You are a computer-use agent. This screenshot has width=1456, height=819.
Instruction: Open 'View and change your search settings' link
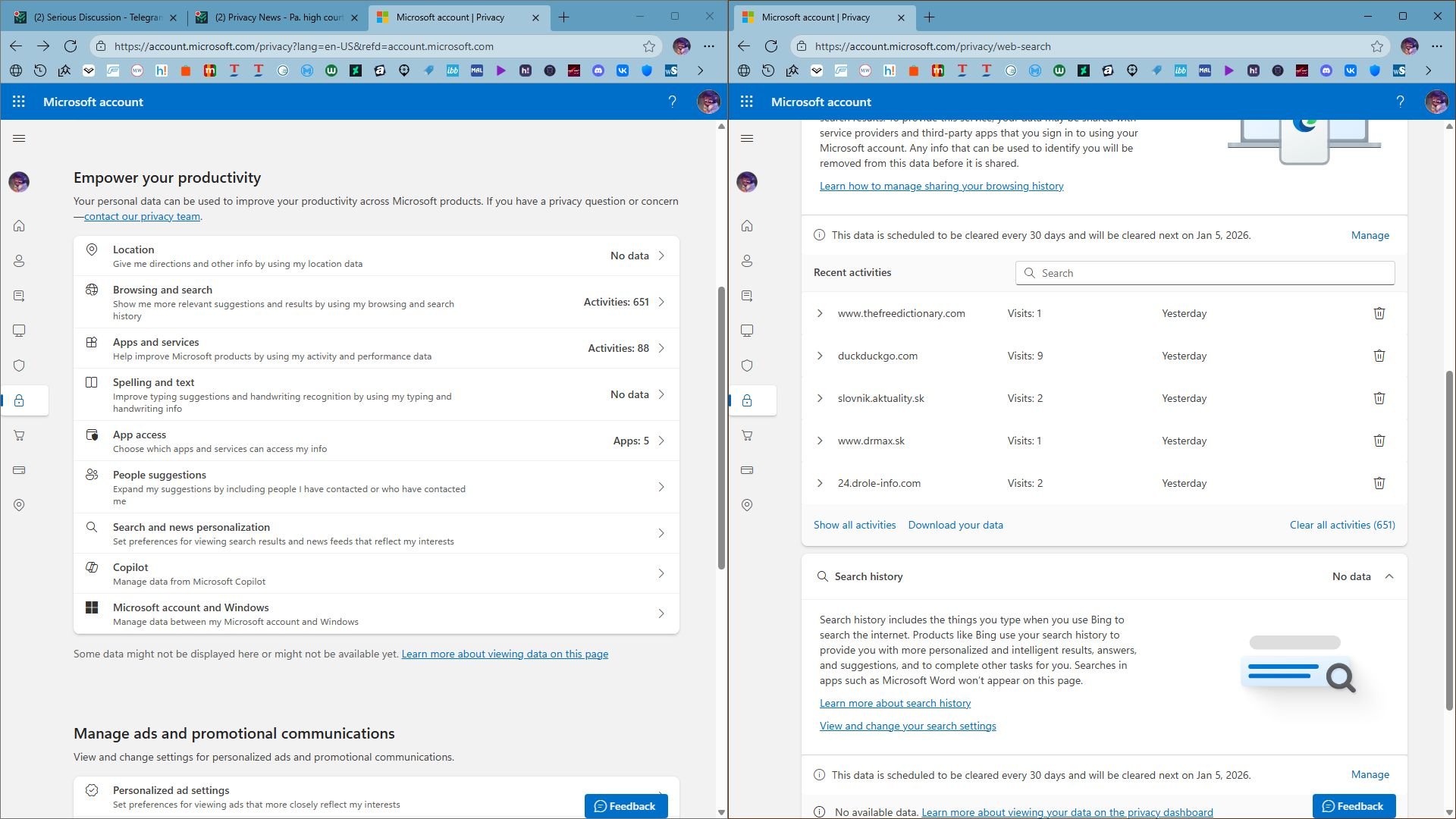[908, 726]
